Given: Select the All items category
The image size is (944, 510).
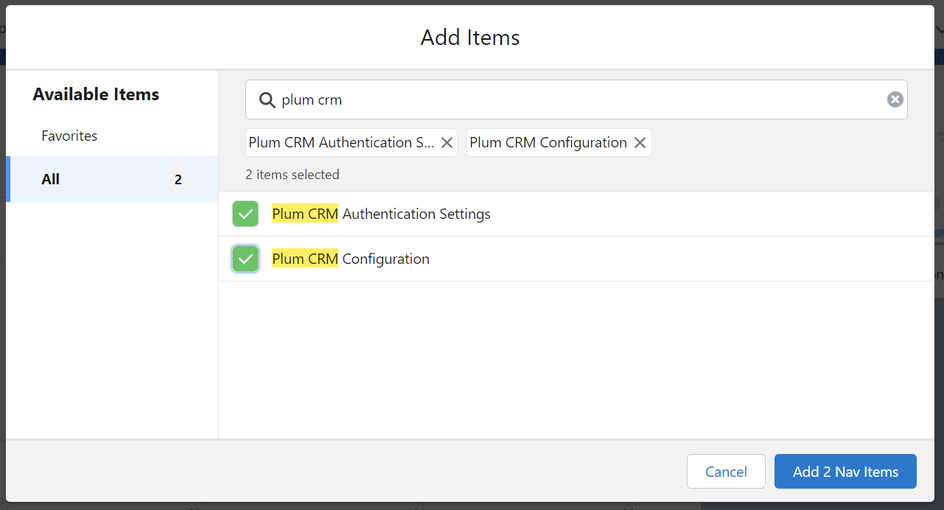Looking at the screenshot, I should point(51,179).
